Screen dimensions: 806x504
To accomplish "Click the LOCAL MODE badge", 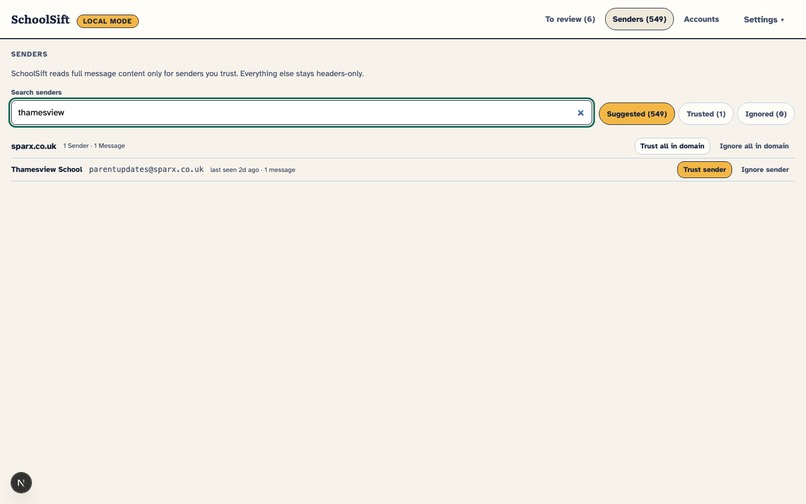I will (107, 21).
